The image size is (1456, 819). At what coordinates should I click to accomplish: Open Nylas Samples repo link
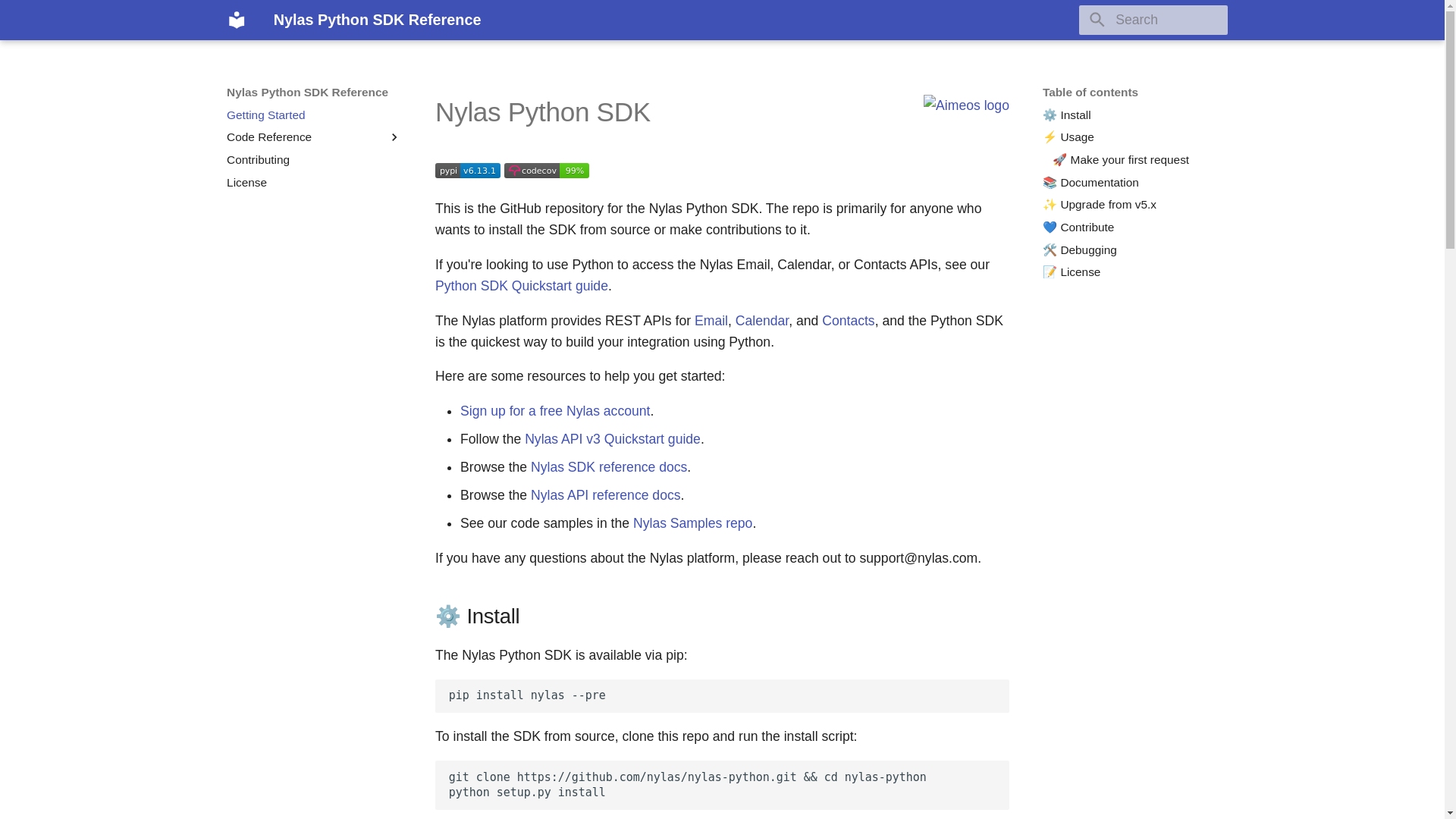(692, 523)
